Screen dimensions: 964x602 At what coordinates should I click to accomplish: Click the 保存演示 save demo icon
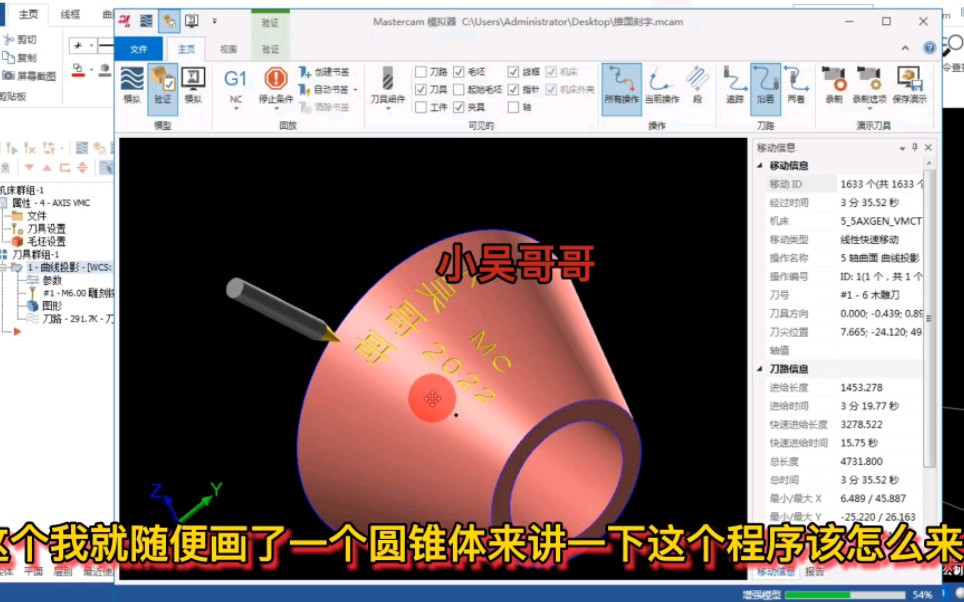point(910,78)
